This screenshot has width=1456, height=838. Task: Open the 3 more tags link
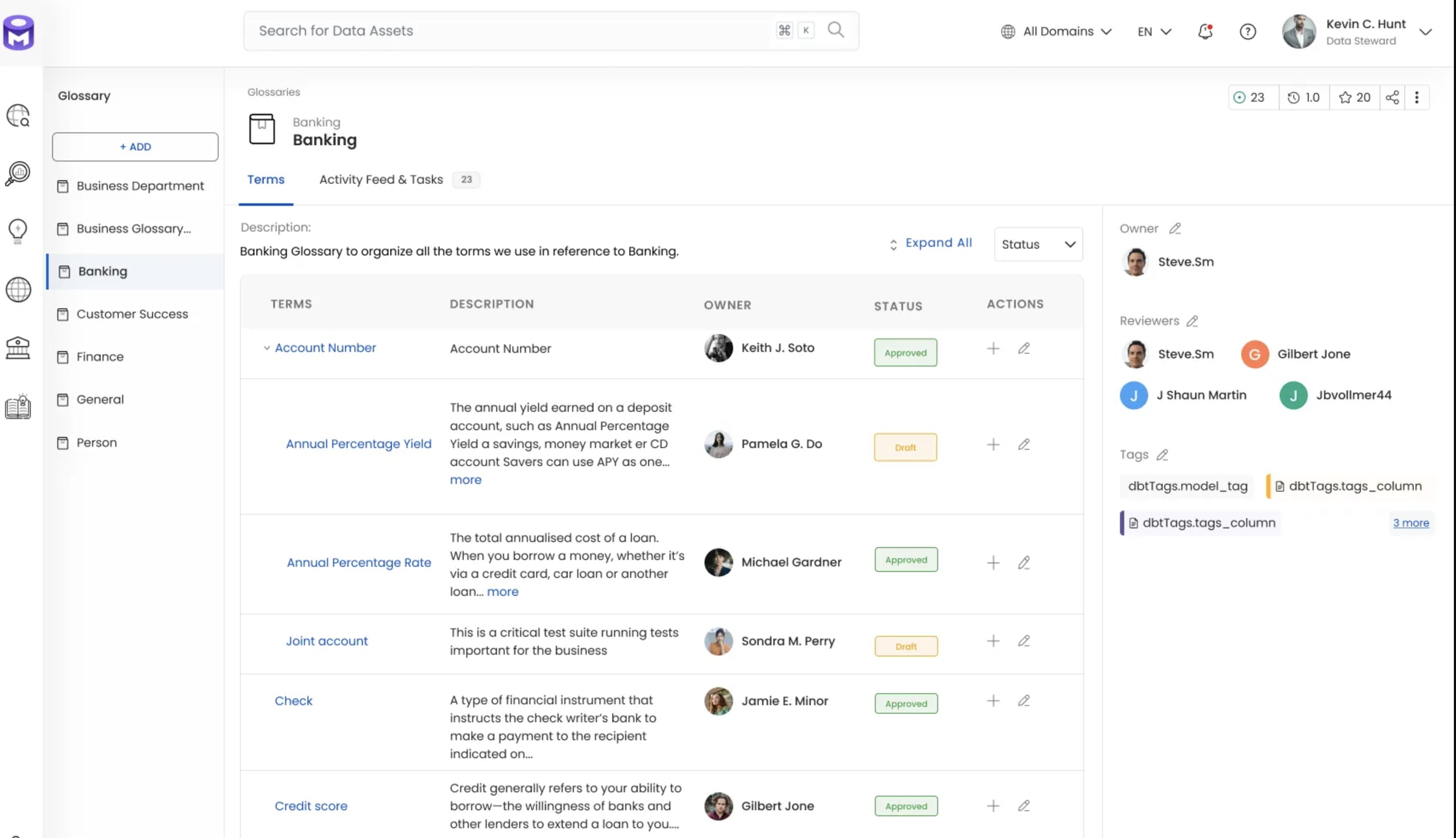click(1411, 523)
